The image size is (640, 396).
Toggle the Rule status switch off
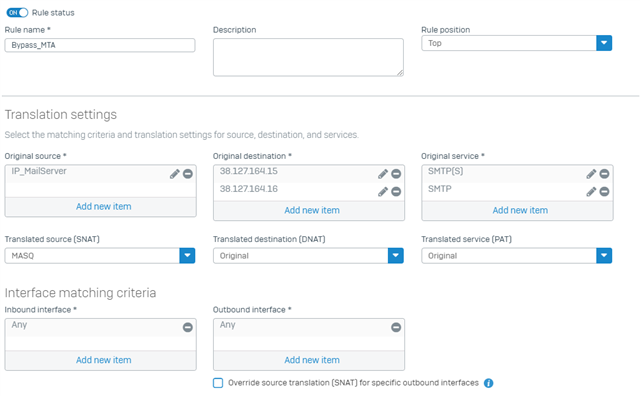tap(17, 13)
